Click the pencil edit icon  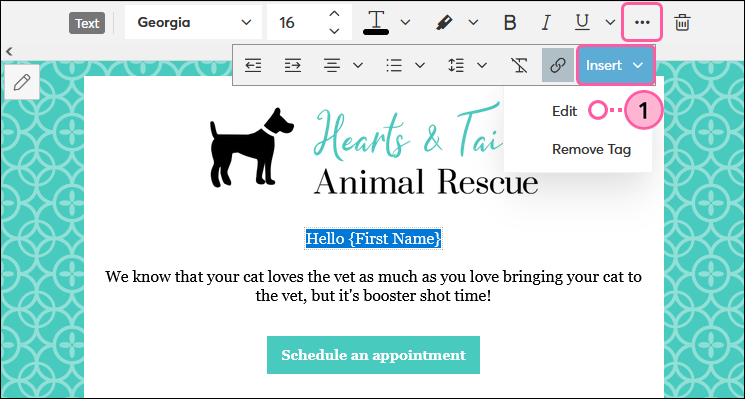coord(21,82)
